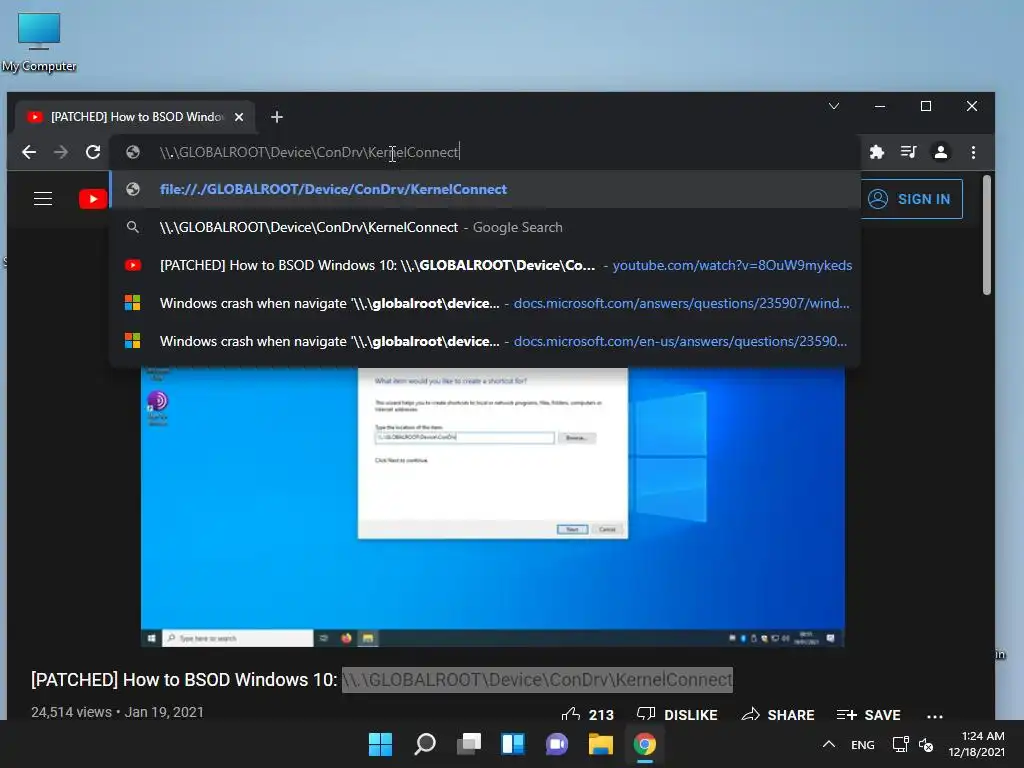Open Chrome extensions puzzle icon
1024x768 pixels.
click(876, 152)
